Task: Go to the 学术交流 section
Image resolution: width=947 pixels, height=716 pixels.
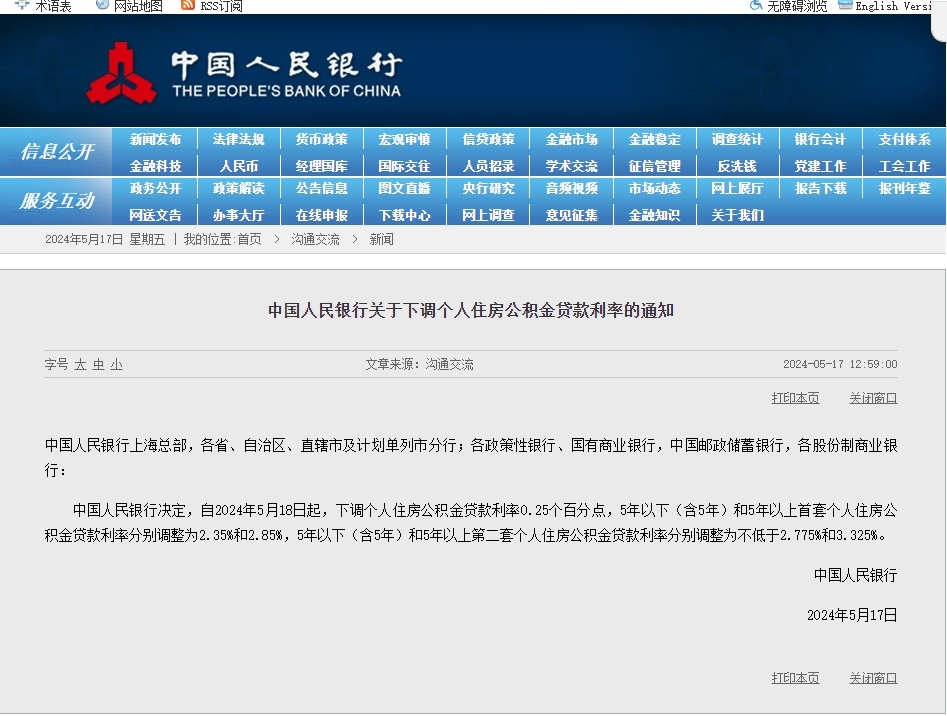Action: coord(571,166)
